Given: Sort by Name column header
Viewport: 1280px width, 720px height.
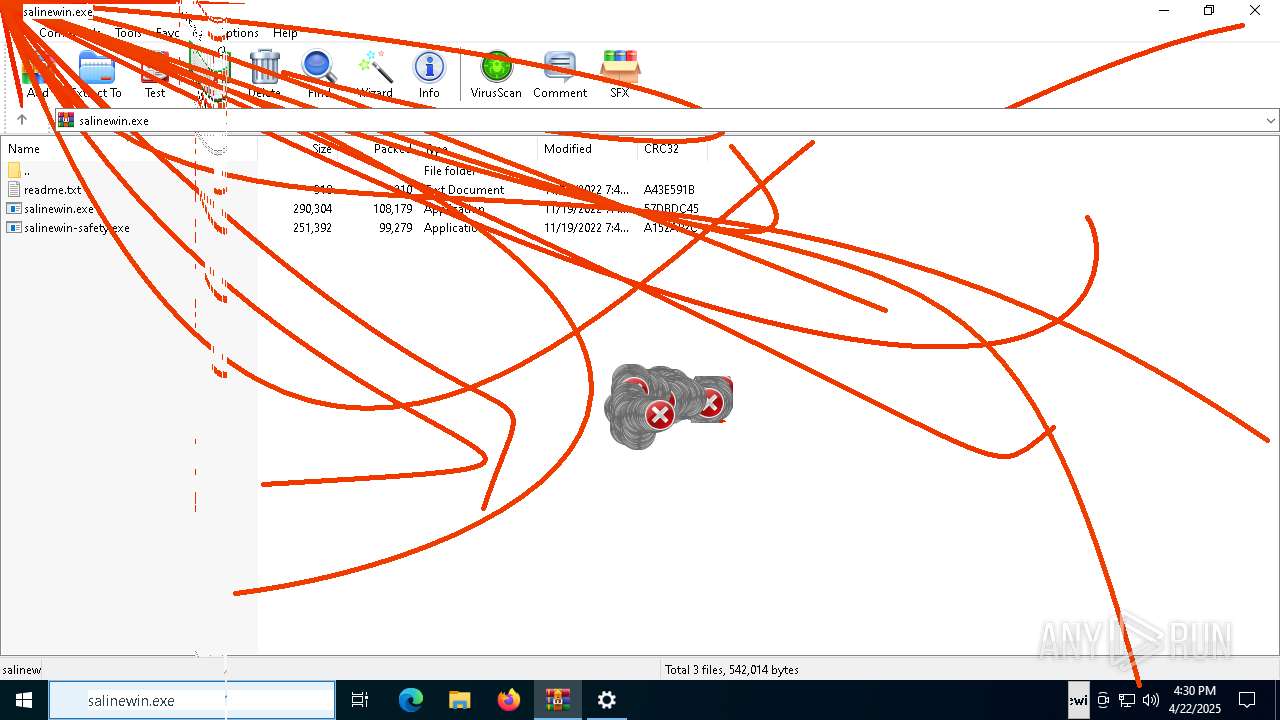Looking at the screenshot, I should click(x=24, y=149).
